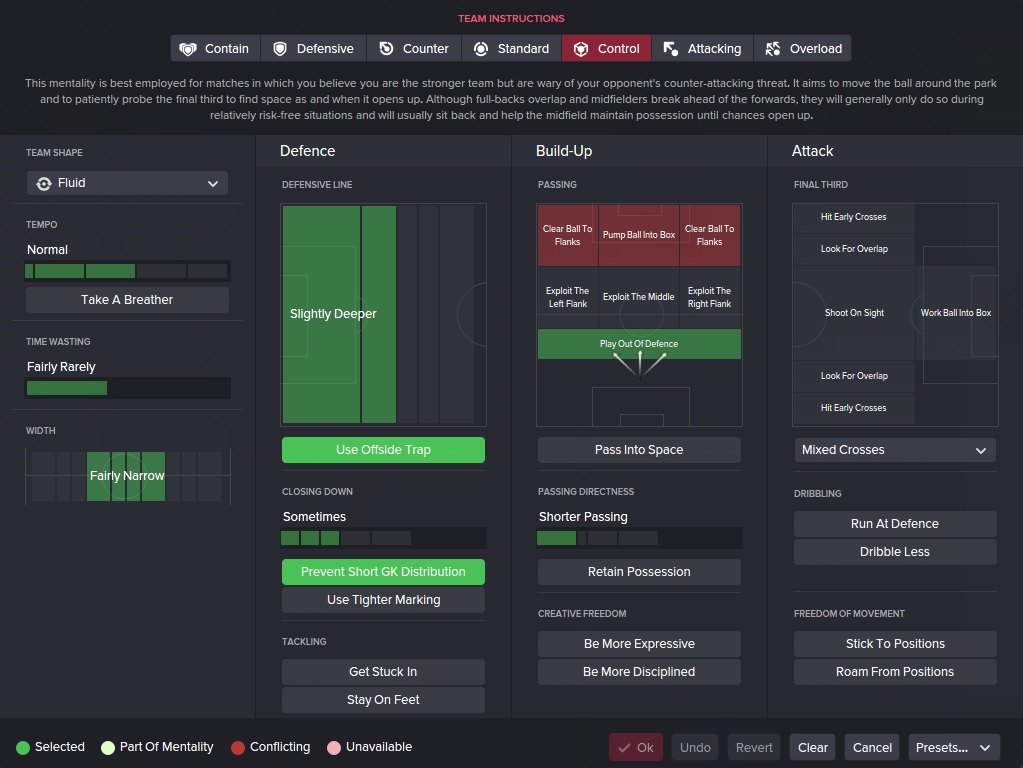Image resolution: width=1023 pixels, height=768 pixels.
Task: Turn off Prevent Short GK Distribution
Action: point(383,572)
